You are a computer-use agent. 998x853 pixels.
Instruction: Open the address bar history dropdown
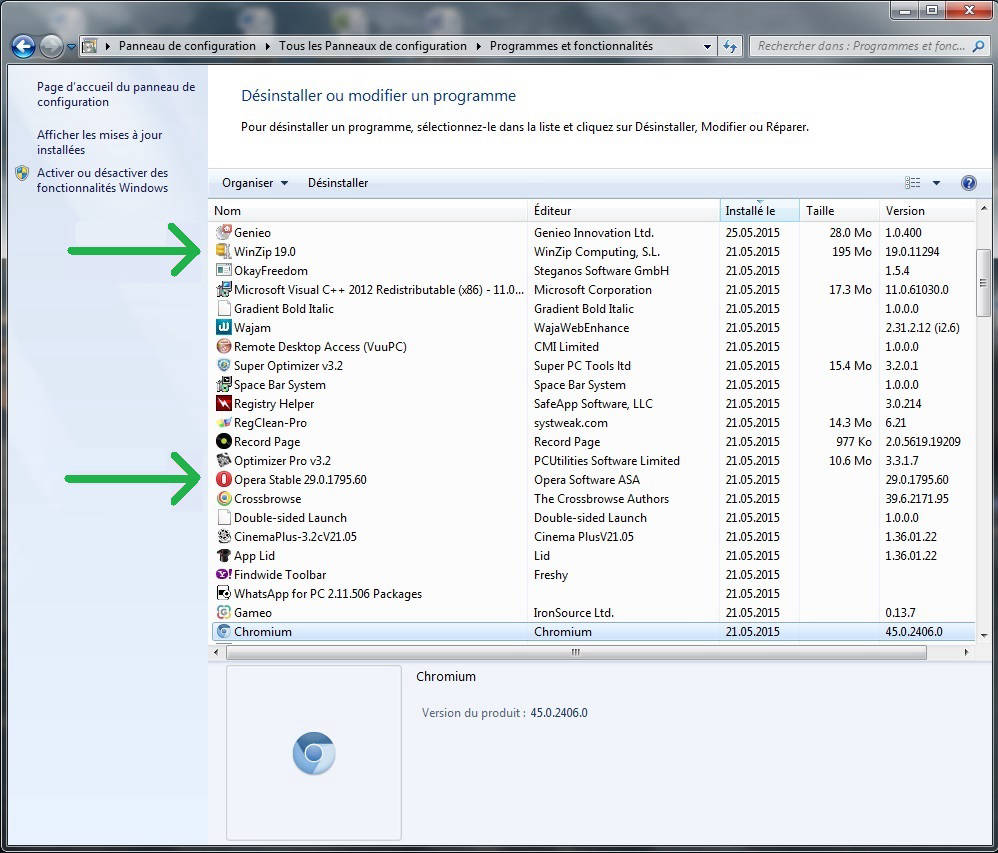point(707,46)
